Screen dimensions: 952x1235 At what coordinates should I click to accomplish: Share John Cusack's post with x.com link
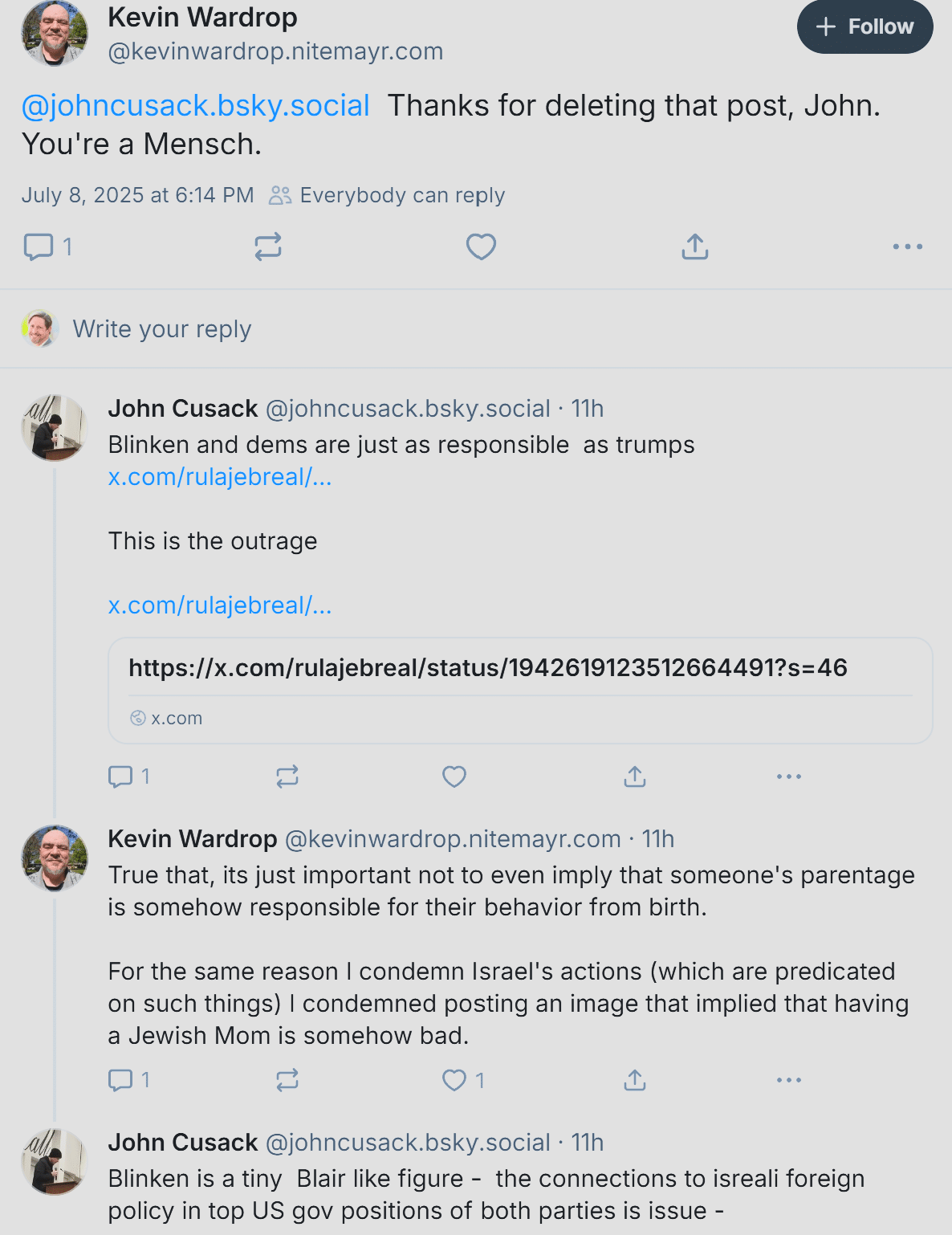(x=635, y=776)
